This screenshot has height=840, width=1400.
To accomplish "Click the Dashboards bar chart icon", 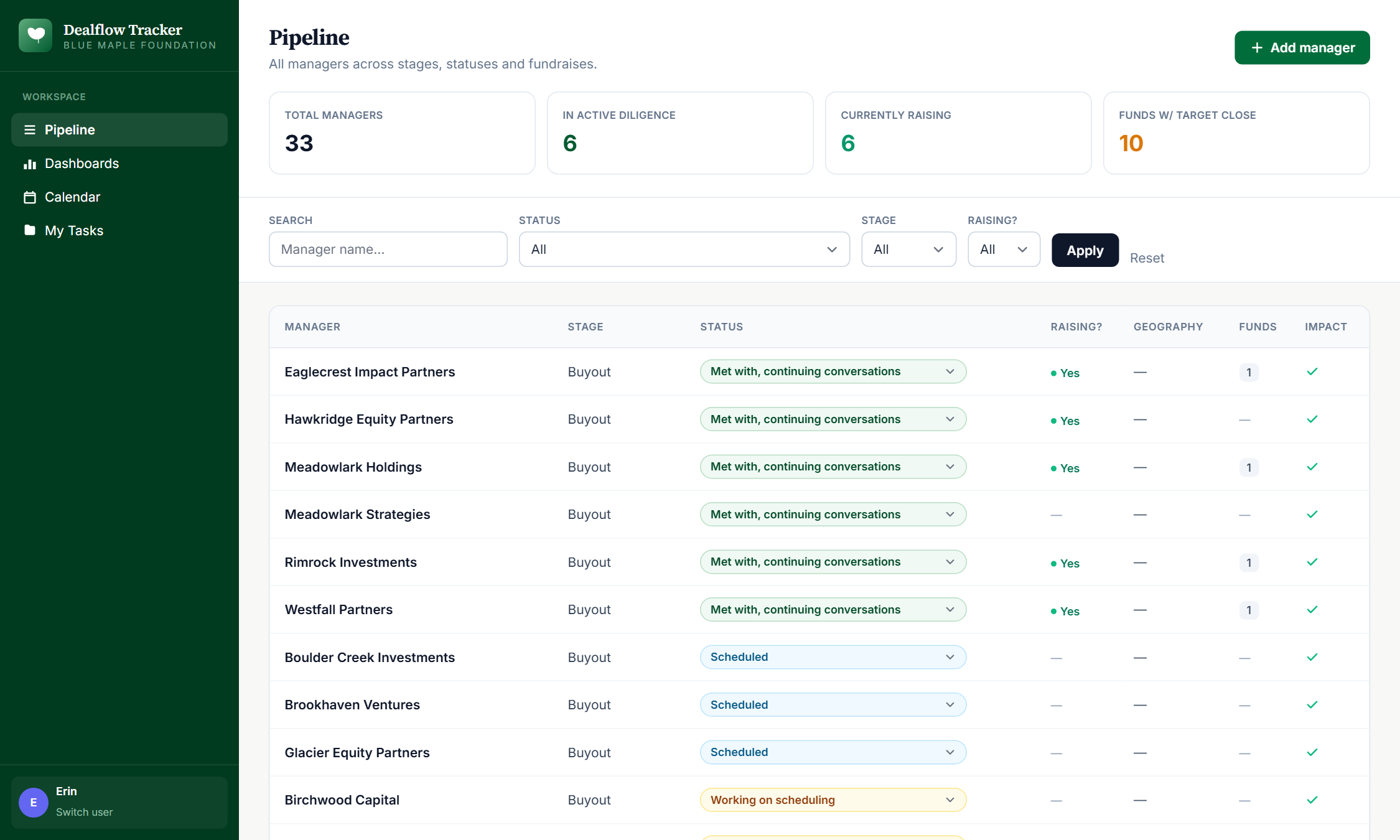I will coord(29,164).
